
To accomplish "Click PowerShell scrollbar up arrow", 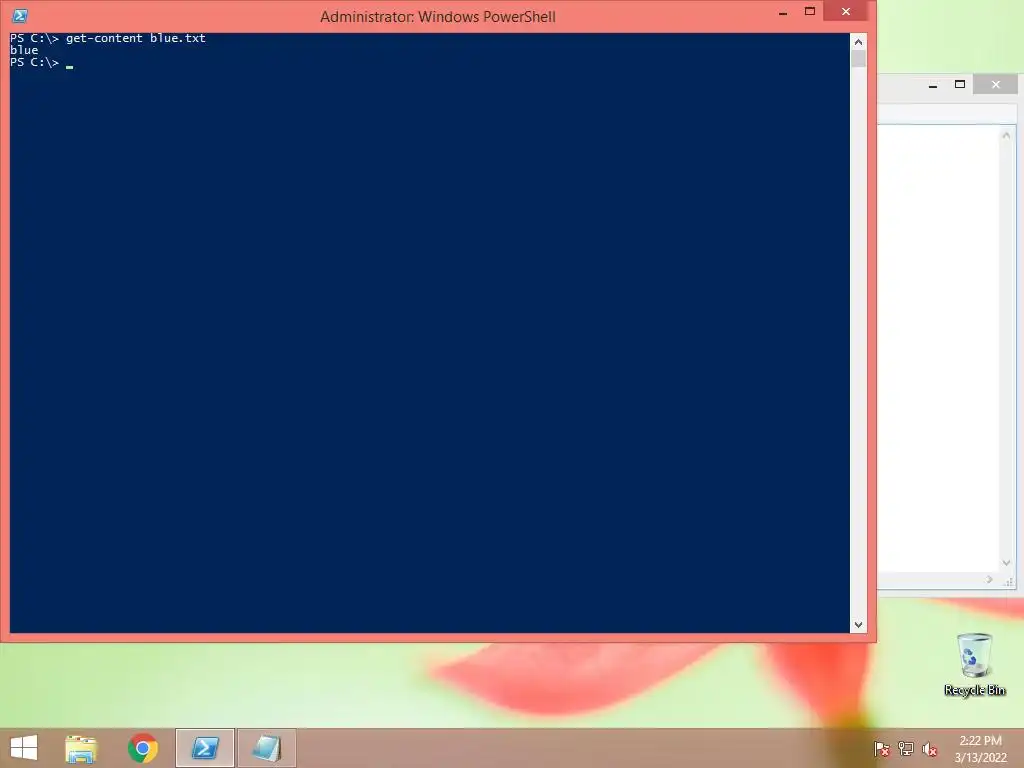I will [858, 42].
